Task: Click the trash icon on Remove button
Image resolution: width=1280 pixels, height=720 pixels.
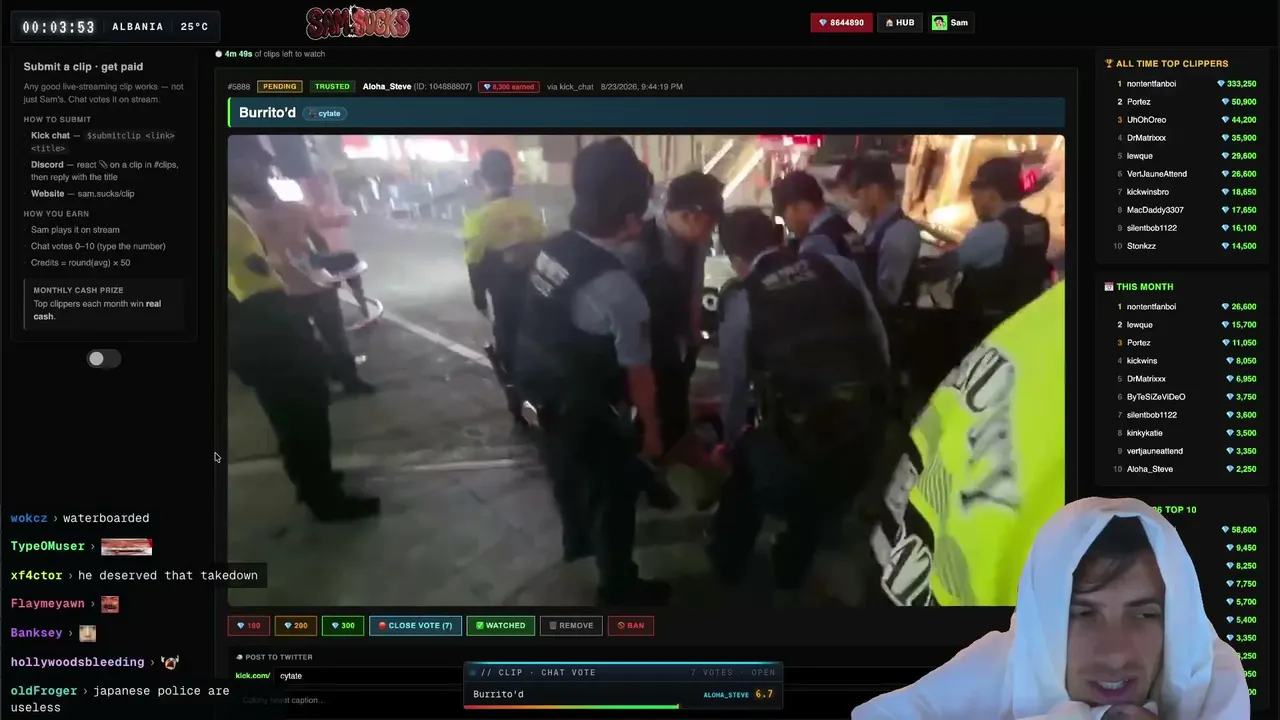Action: pos(553,626)
